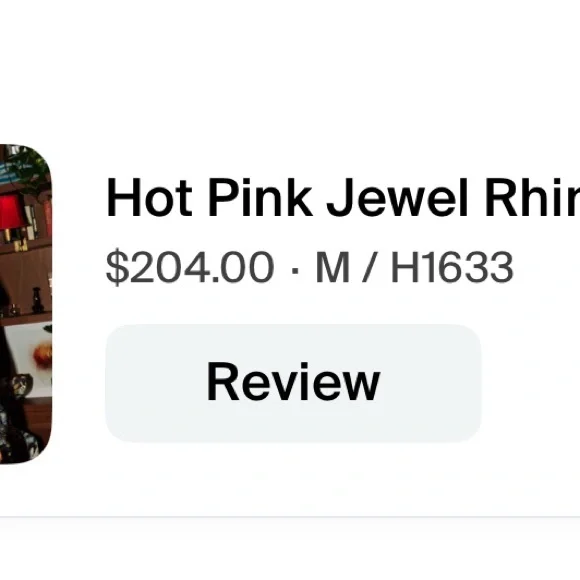
Task: Click the dollar sign of the price
Action: 118,267
